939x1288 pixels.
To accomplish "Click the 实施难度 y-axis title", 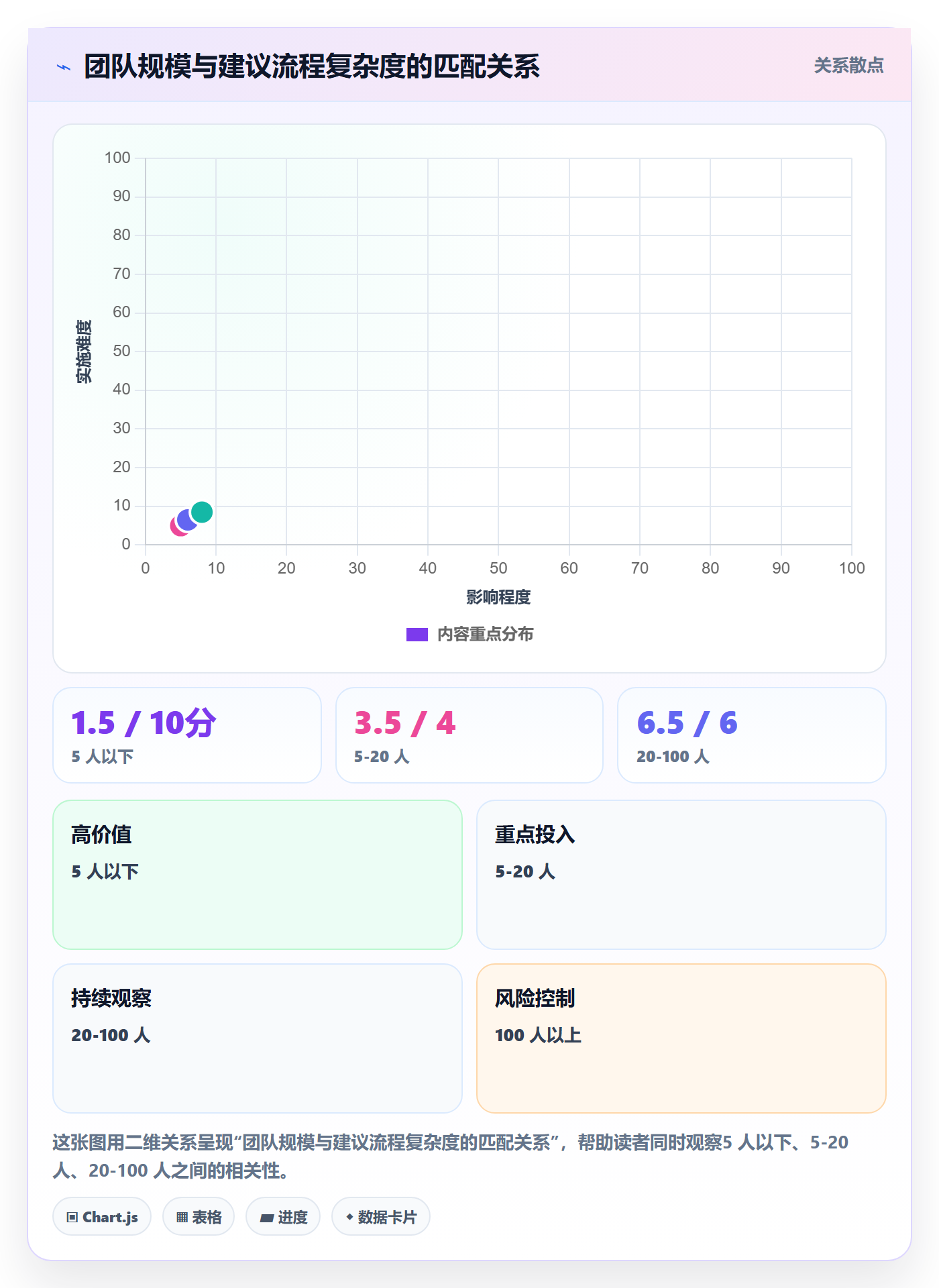I will tap(84, 352).
